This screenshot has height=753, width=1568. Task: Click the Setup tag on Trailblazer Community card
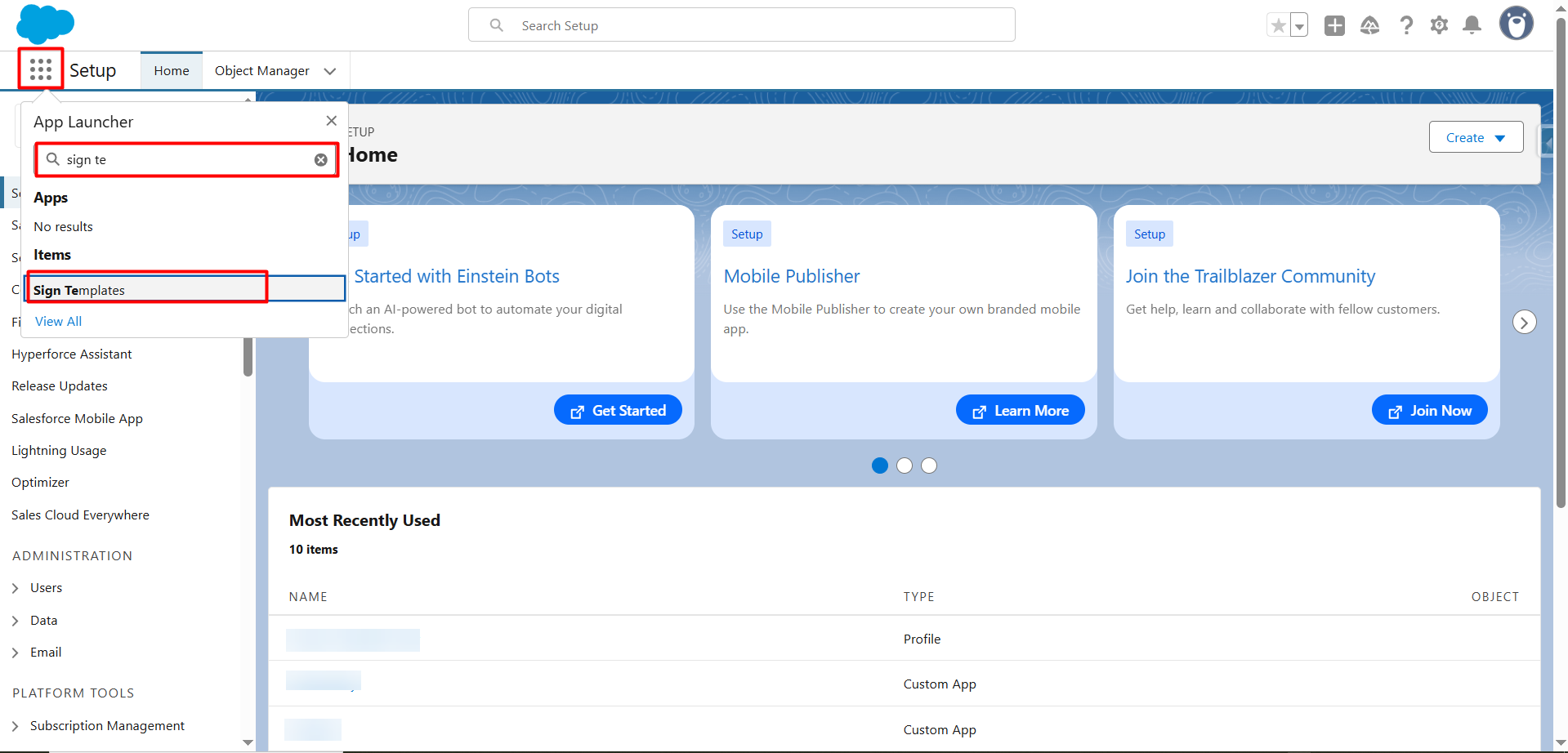tap(1150, 234)
